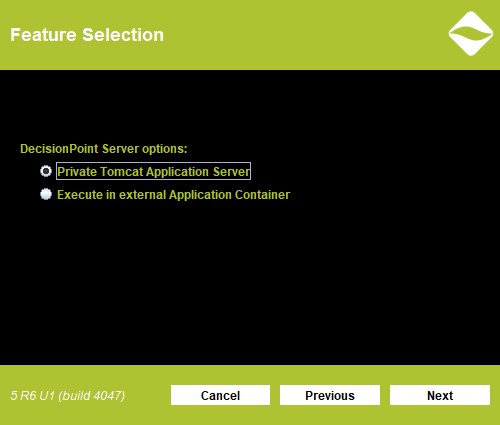
Task: Go back with the Previous button
Action: click(x=330, y=395)
